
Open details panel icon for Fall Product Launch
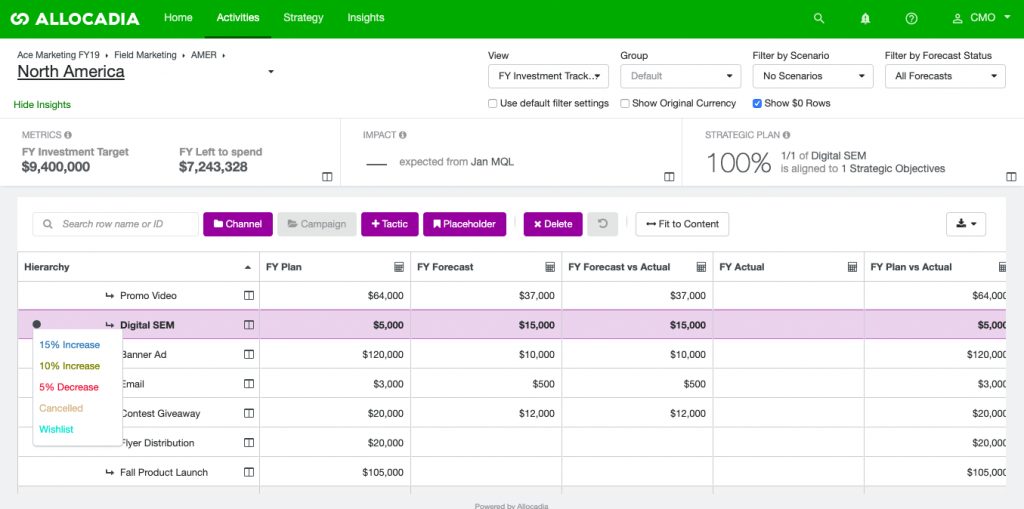(248, 472)
